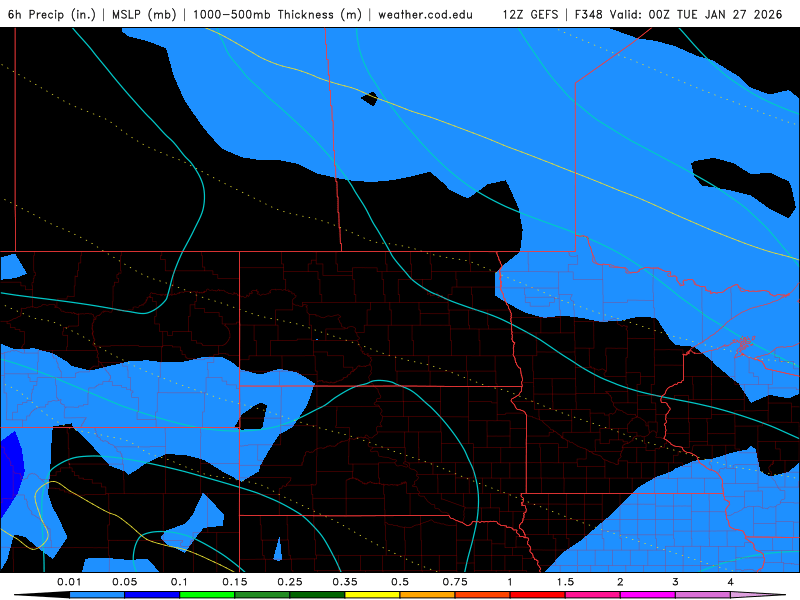The height and width of the screenshot is (600, 800).
Task: Click the 'weather.cod.edu' site text
Action: [426, 14]
